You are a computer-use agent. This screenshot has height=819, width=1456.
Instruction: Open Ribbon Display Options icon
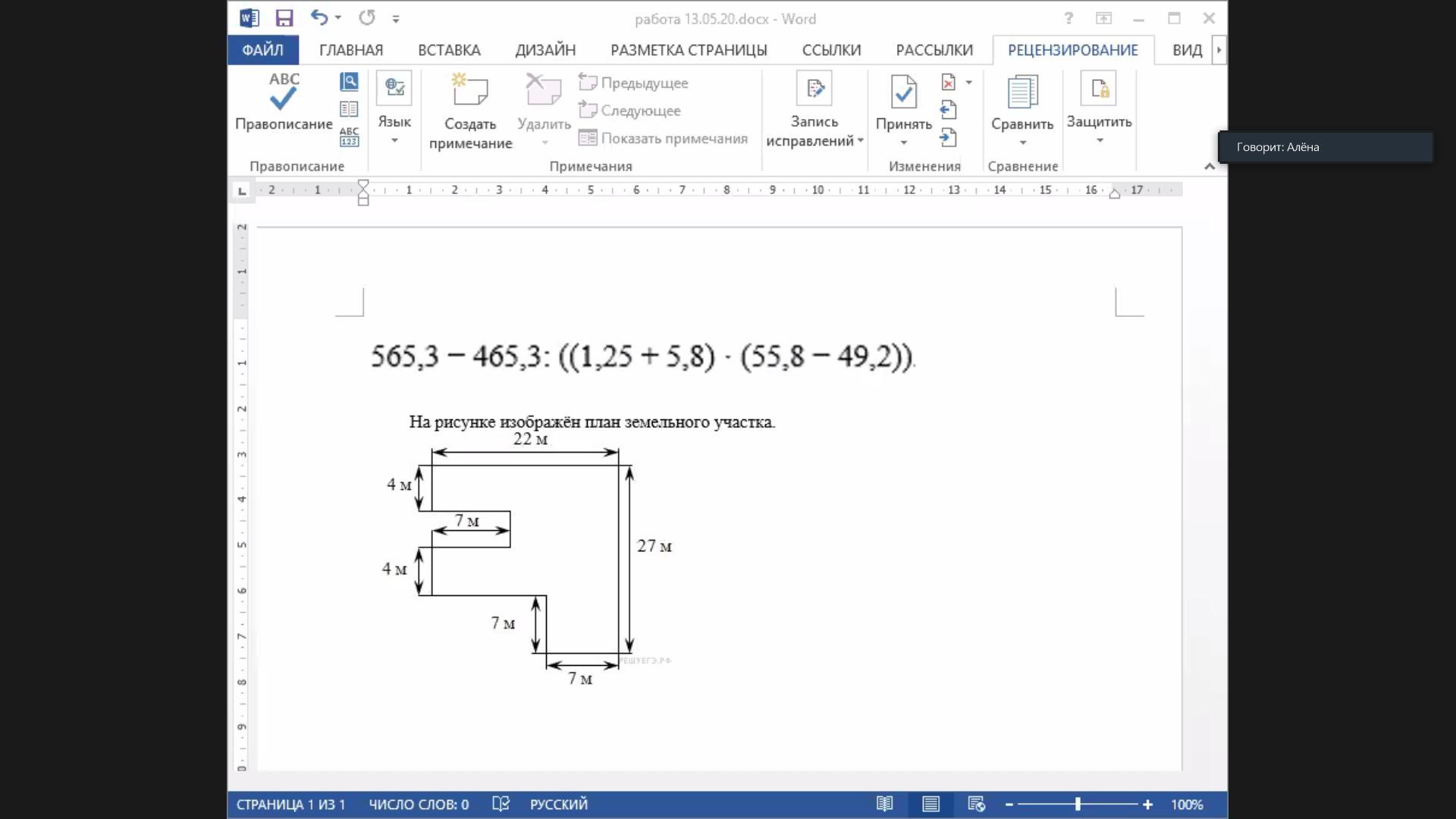1103,18
